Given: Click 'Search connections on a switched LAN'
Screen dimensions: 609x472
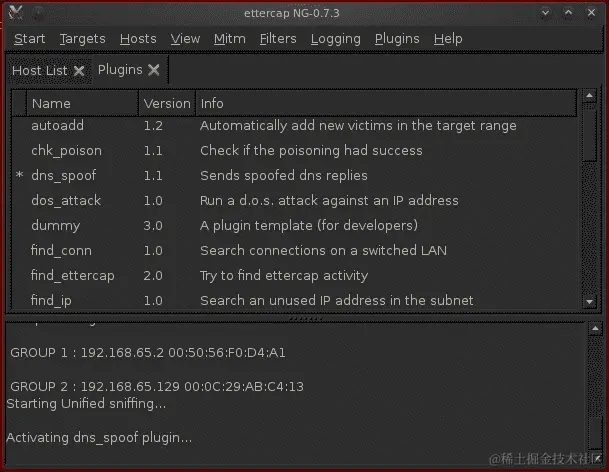Looking at the screenshot, I should tap(323, 251).
